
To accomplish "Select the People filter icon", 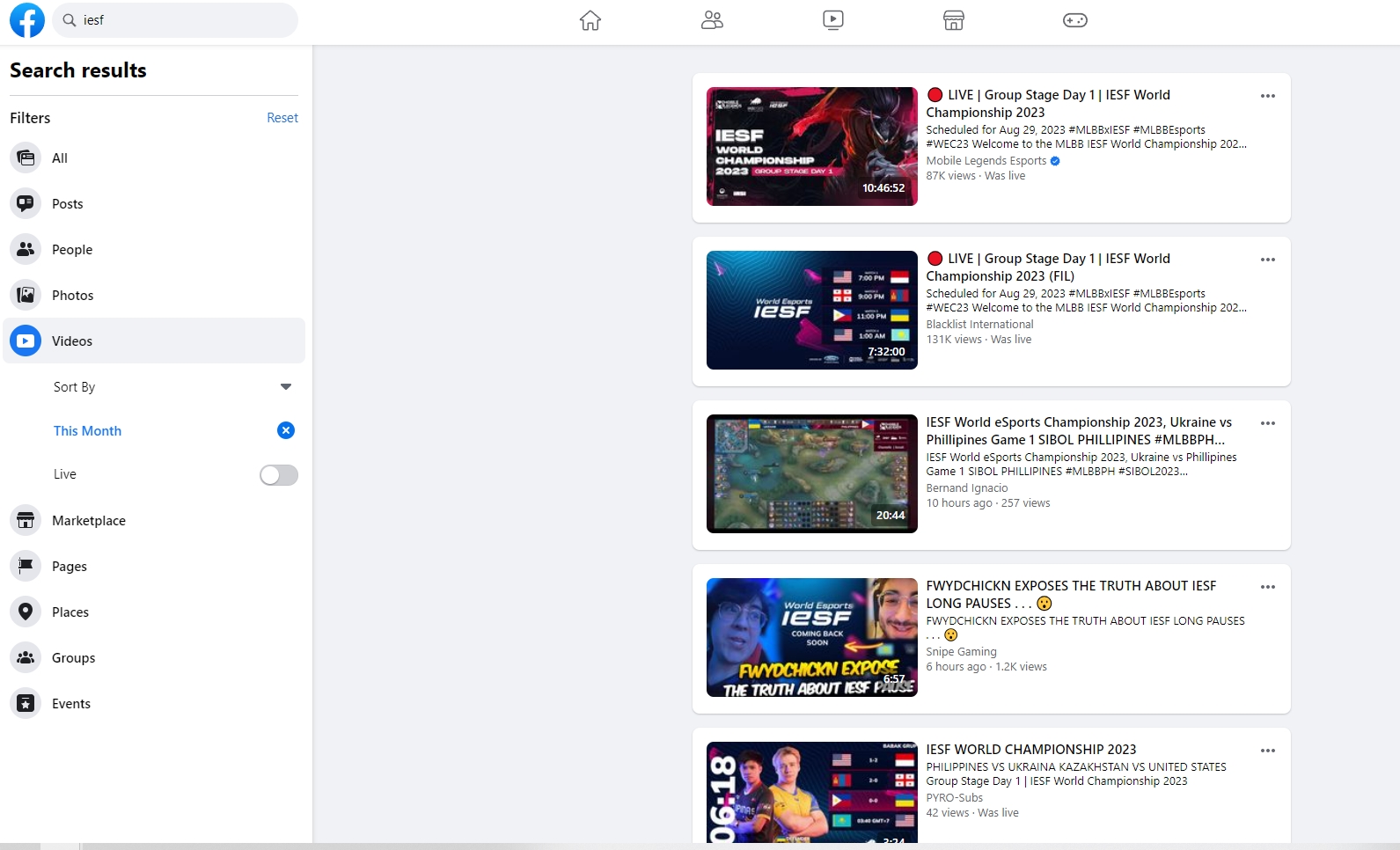I will [26, 250].
